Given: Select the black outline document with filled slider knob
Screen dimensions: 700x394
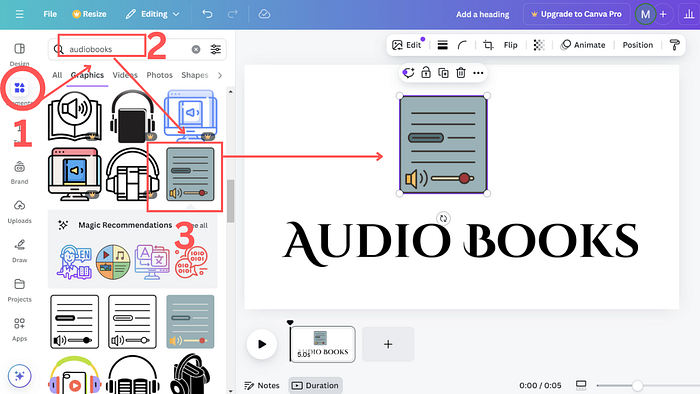Looking at the screenshot, I should [x=75, y=322].
